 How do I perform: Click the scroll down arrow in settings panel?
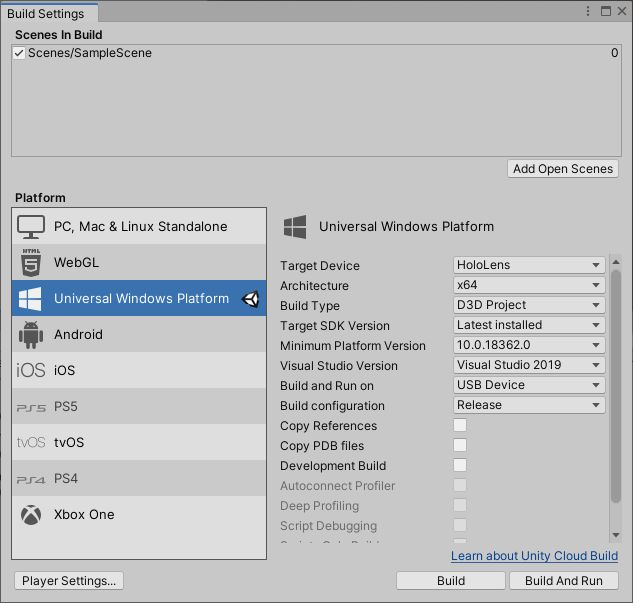616,535
